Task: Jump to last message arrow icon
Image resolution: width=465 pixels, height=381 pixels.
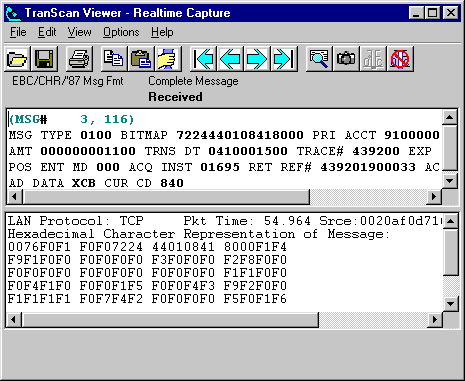Action: (284, 59)
